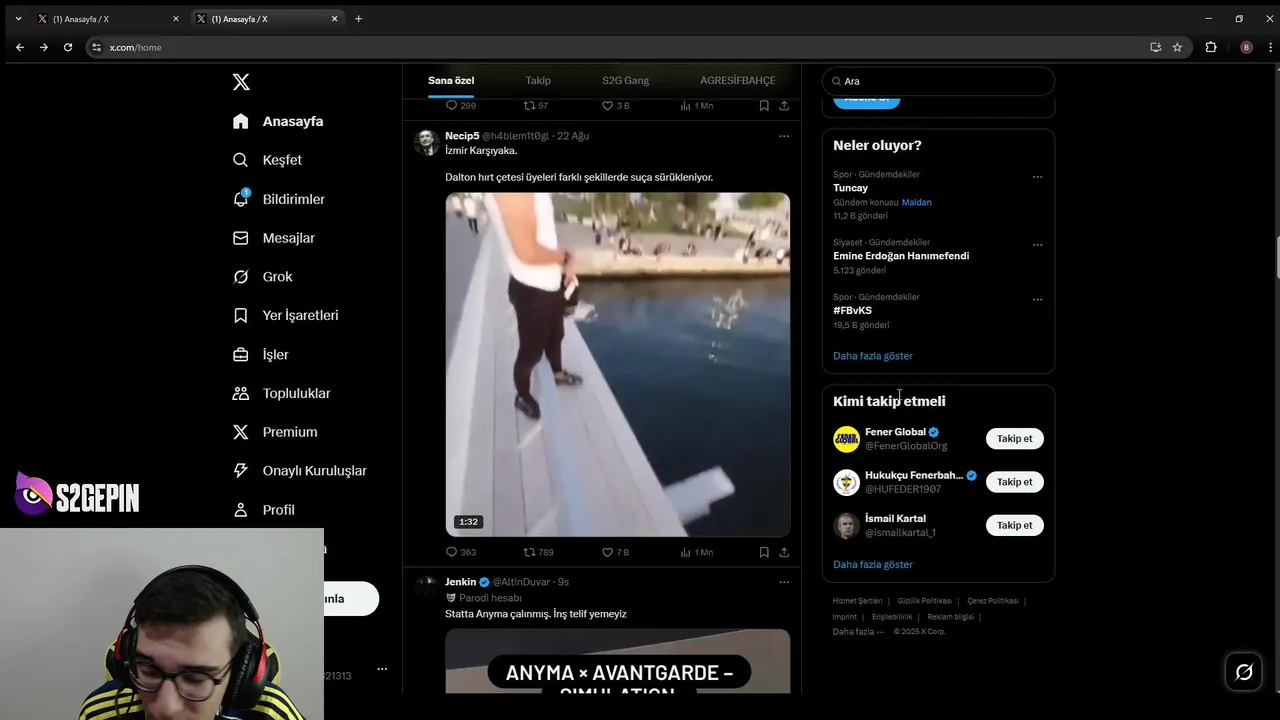Screen dimensions: 1280x720
Task: Open #FBvKS trending topic
Action: point(852,311)
